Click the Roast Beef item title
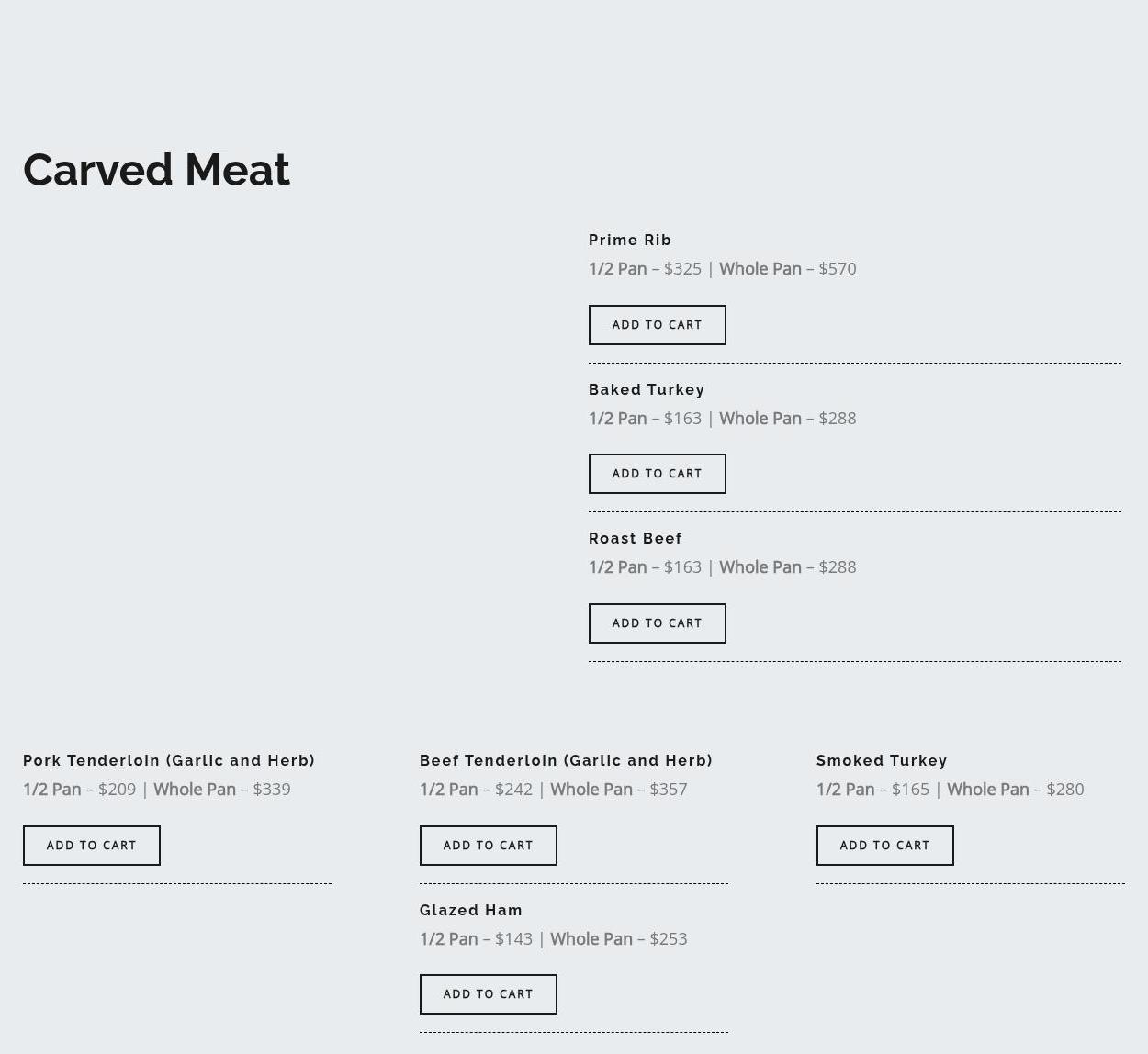This screenshot has width=1148, height=1054. [x=635, y=539]
